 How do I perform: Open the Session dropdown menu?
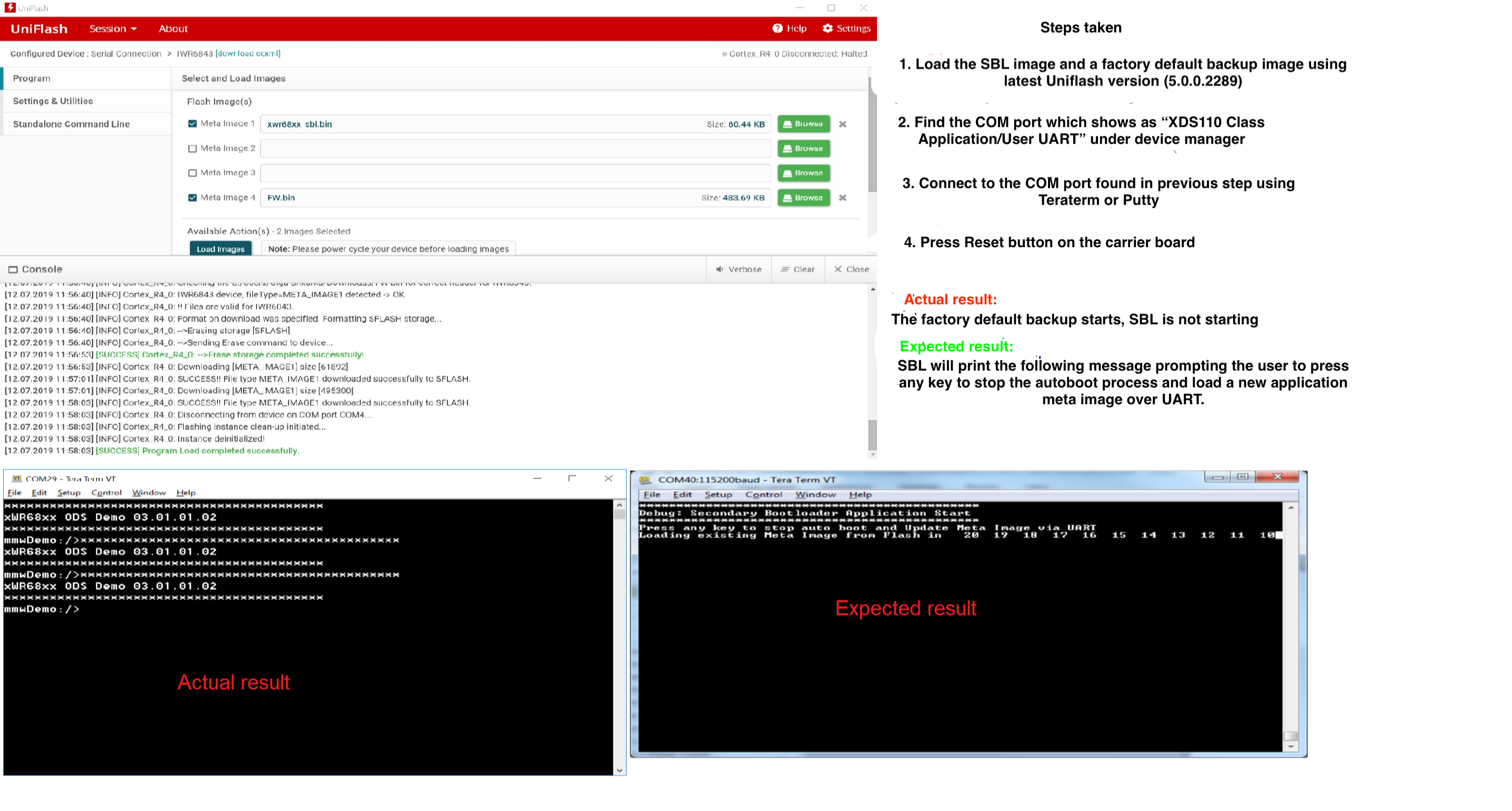(x=113, y=28)
